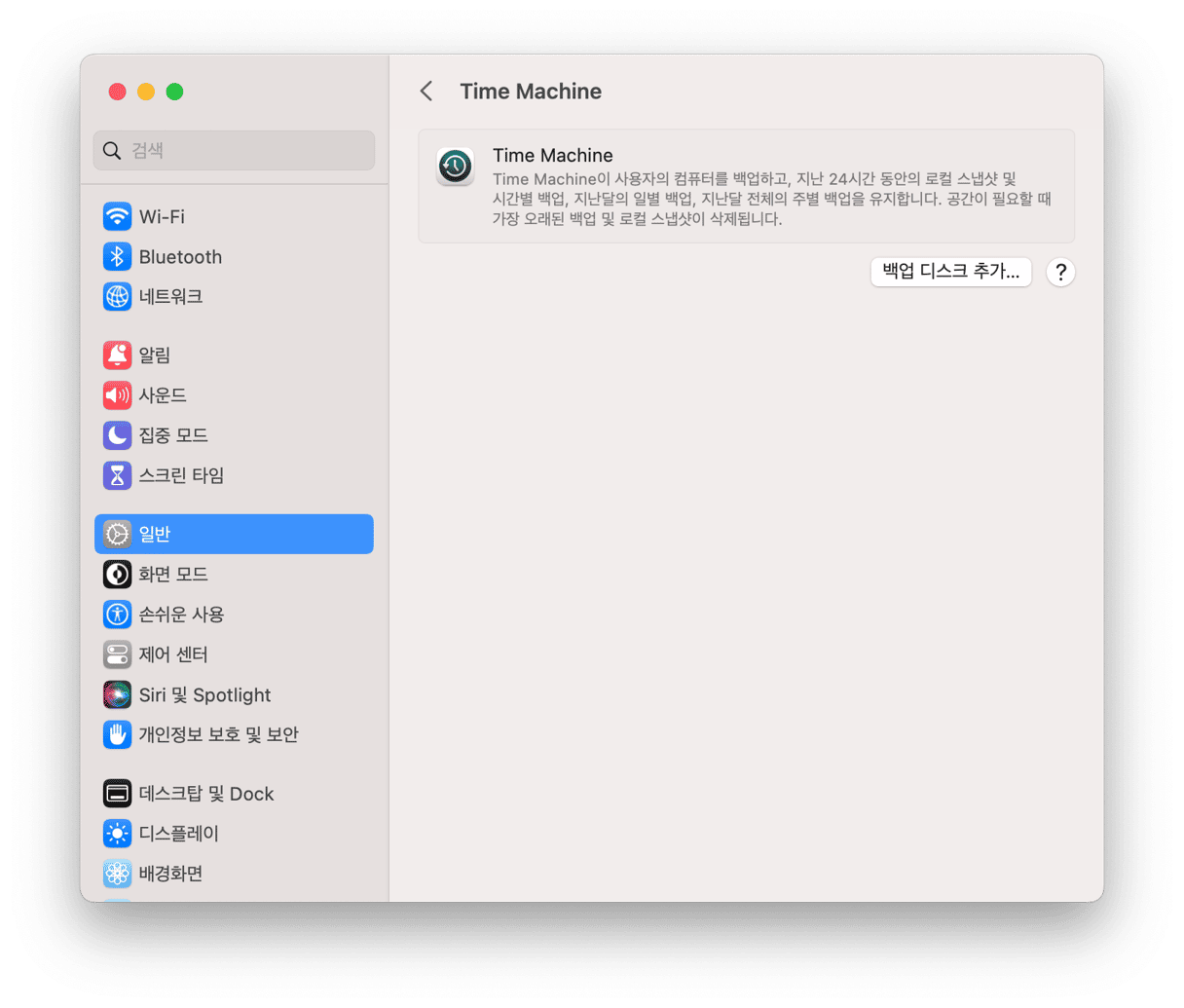Select 개인정보 보호 및 보안 item
1184x1008 pixels.
[x=218, y=734]
